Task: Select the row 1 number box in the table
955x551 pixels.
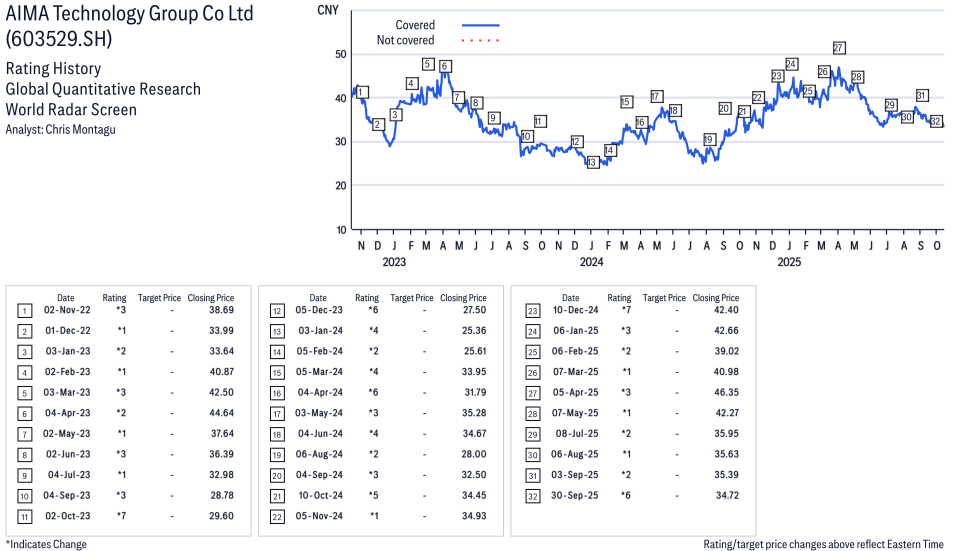Action: 24,310
